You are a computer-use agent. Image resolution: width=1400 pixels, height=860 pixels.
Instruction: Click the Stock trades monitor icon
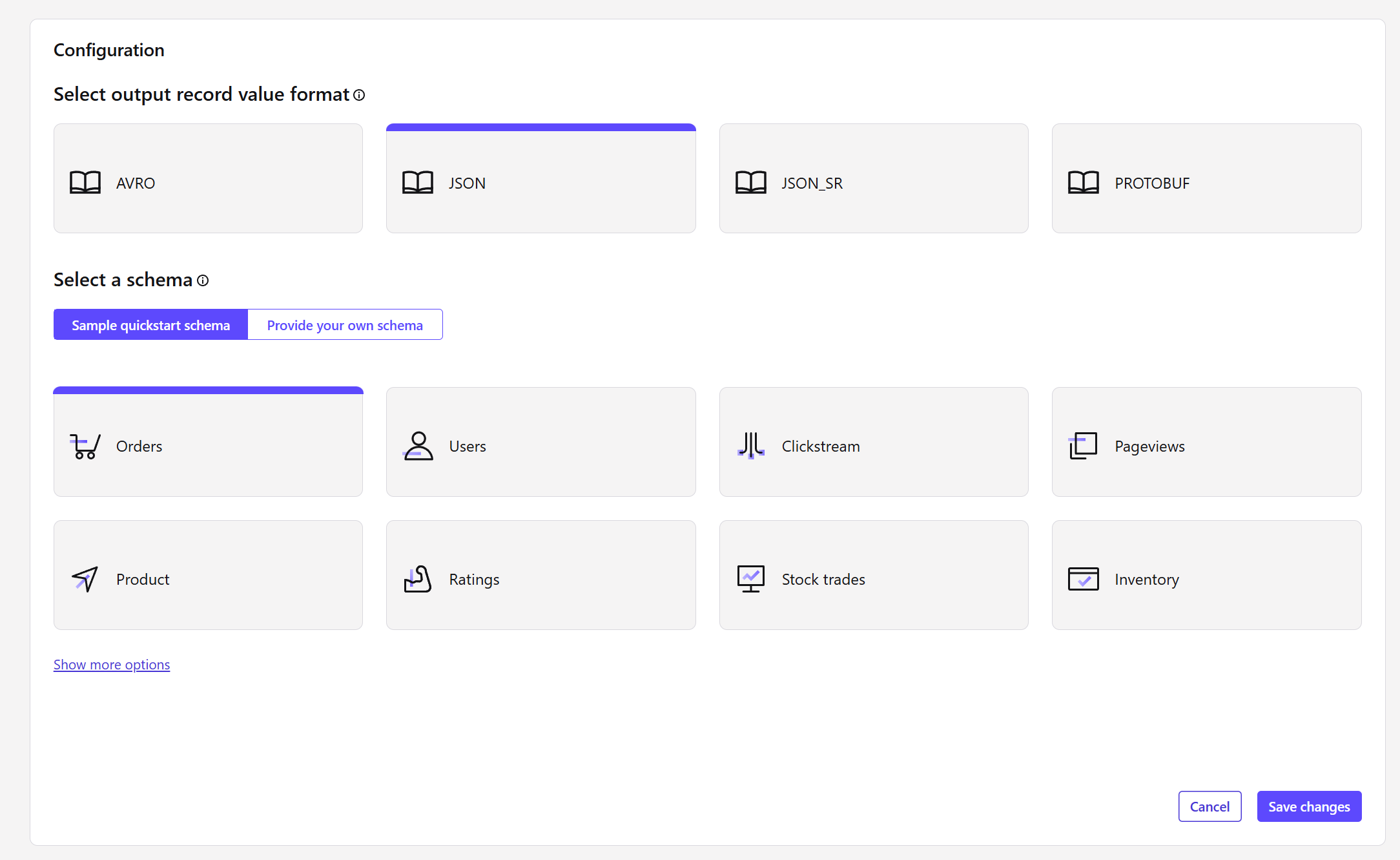(750, 579)
